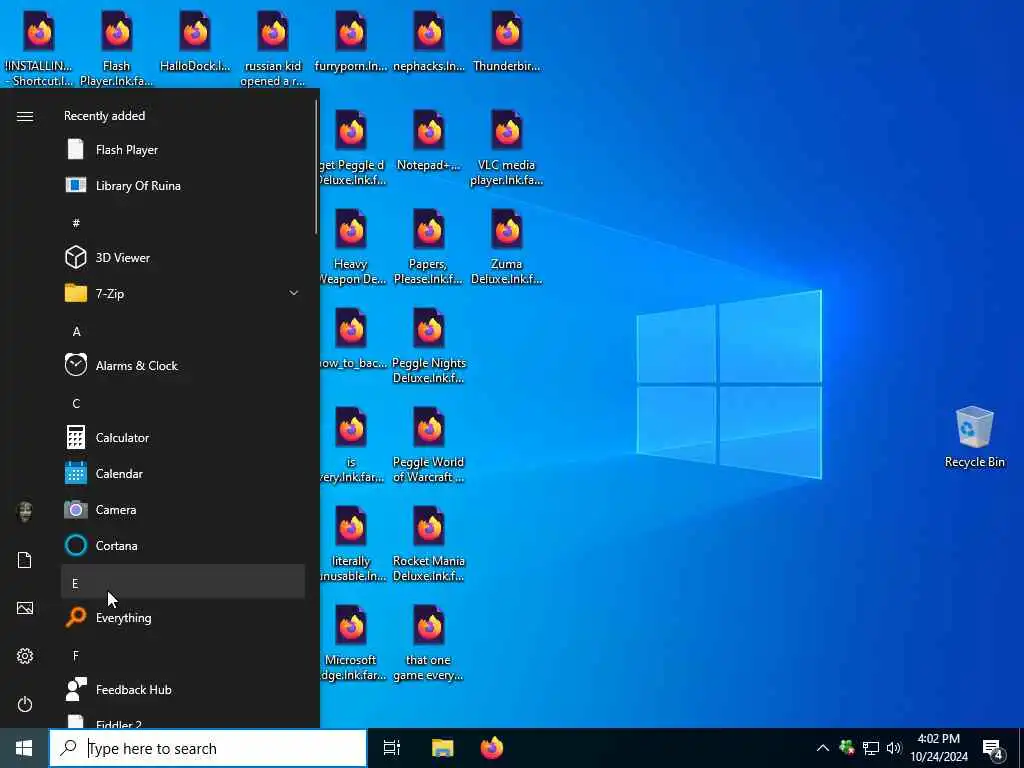1024x768 pixels.
Task: Select the nephacks desktop shortcut
Action: [429, 40]
